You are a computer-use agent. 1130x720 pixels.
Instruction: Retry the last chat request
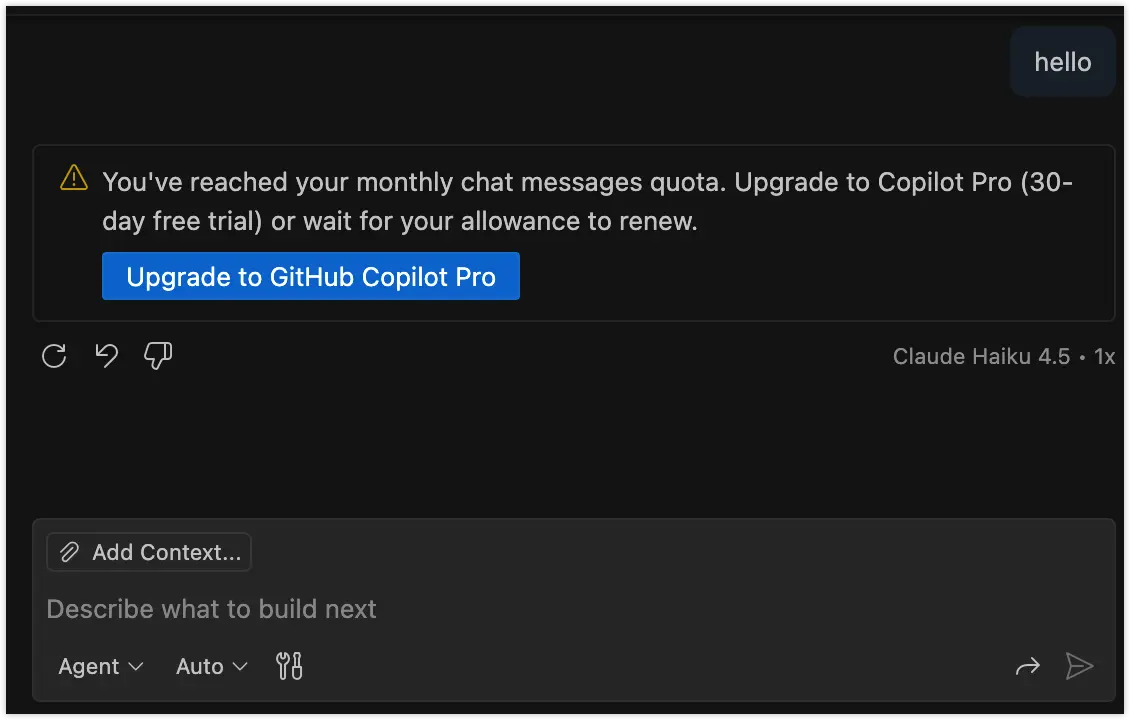54,356
